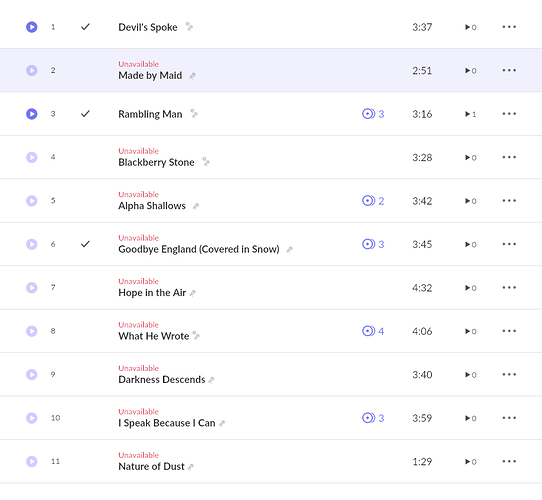
Task: Open the versions disc icon for What He Wrote
Action: [x=368, y=331]
